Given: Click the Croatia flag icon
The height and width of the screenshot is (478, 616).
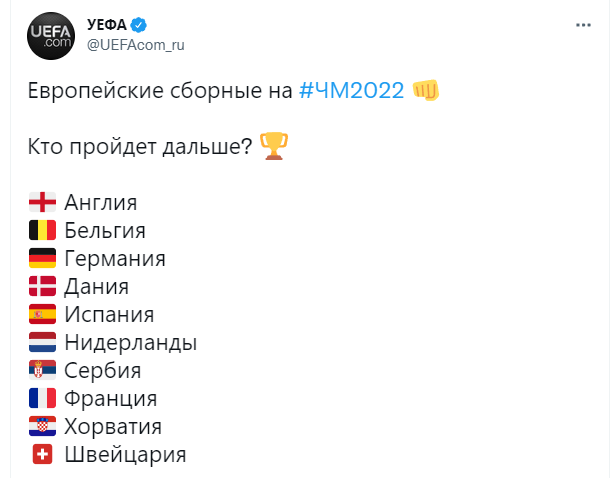Looking at the screenshot, I should coord(43,426).
